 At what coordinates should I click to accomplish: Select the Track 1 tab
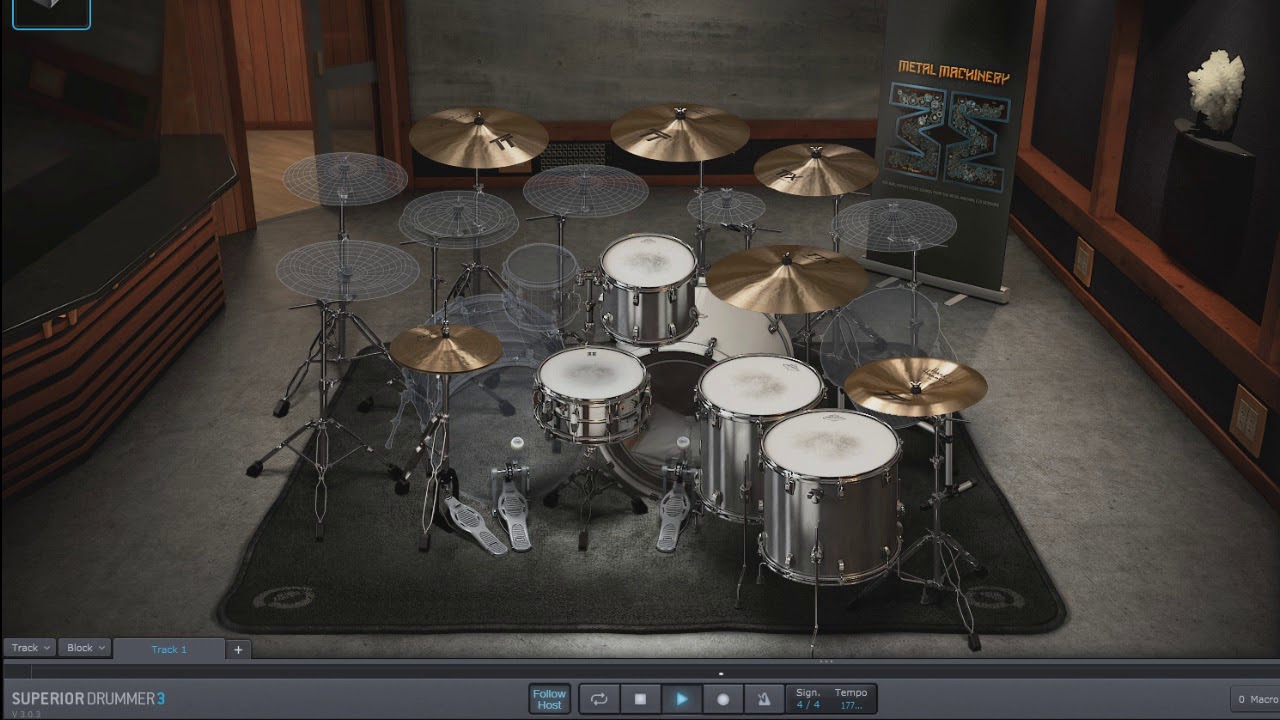point(169,649)
